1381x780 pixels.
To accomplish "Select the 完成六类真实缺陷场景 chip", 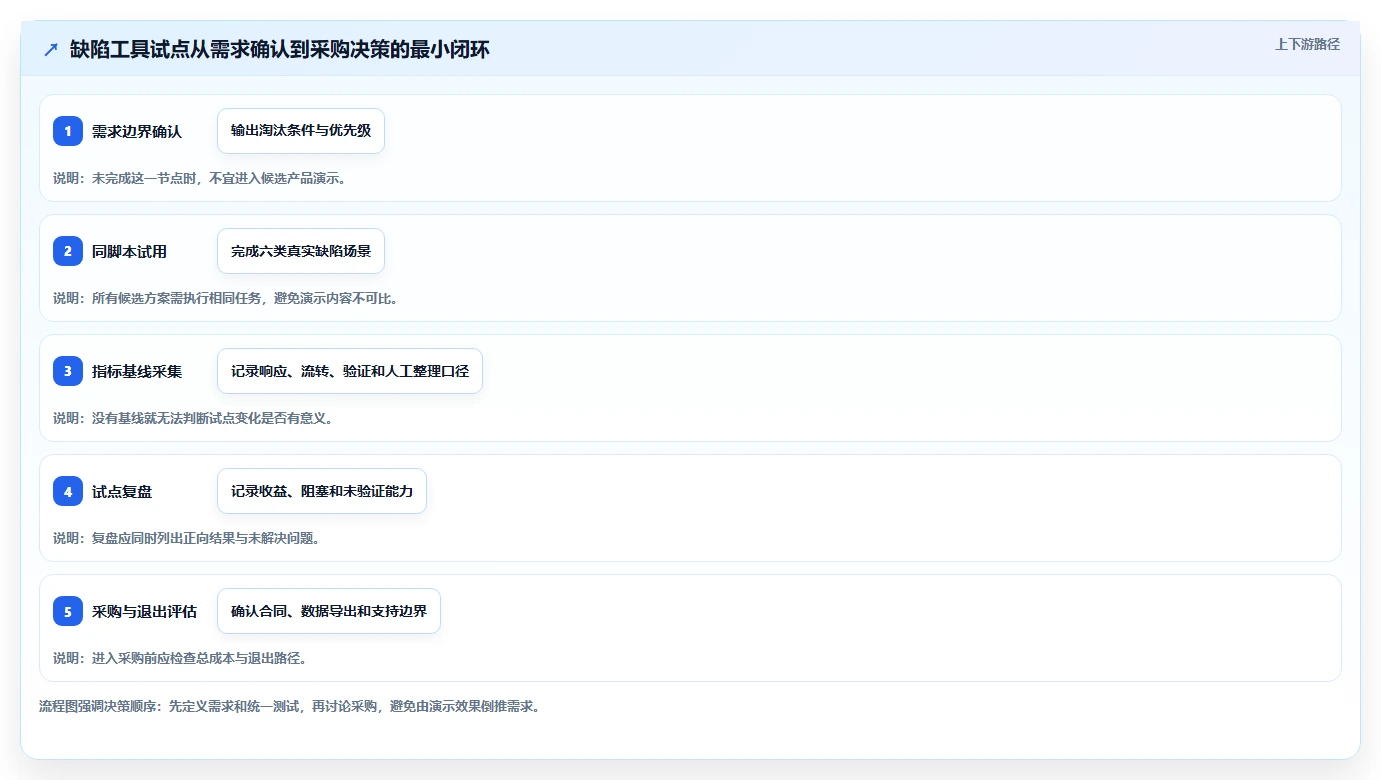I will 301,251.
